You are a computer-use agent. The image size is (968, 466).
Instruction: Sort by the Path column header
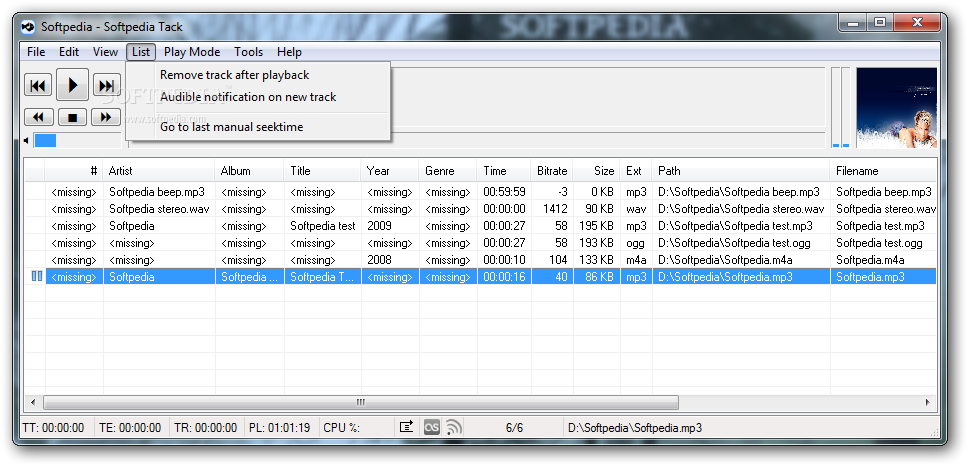pos(741,171)
